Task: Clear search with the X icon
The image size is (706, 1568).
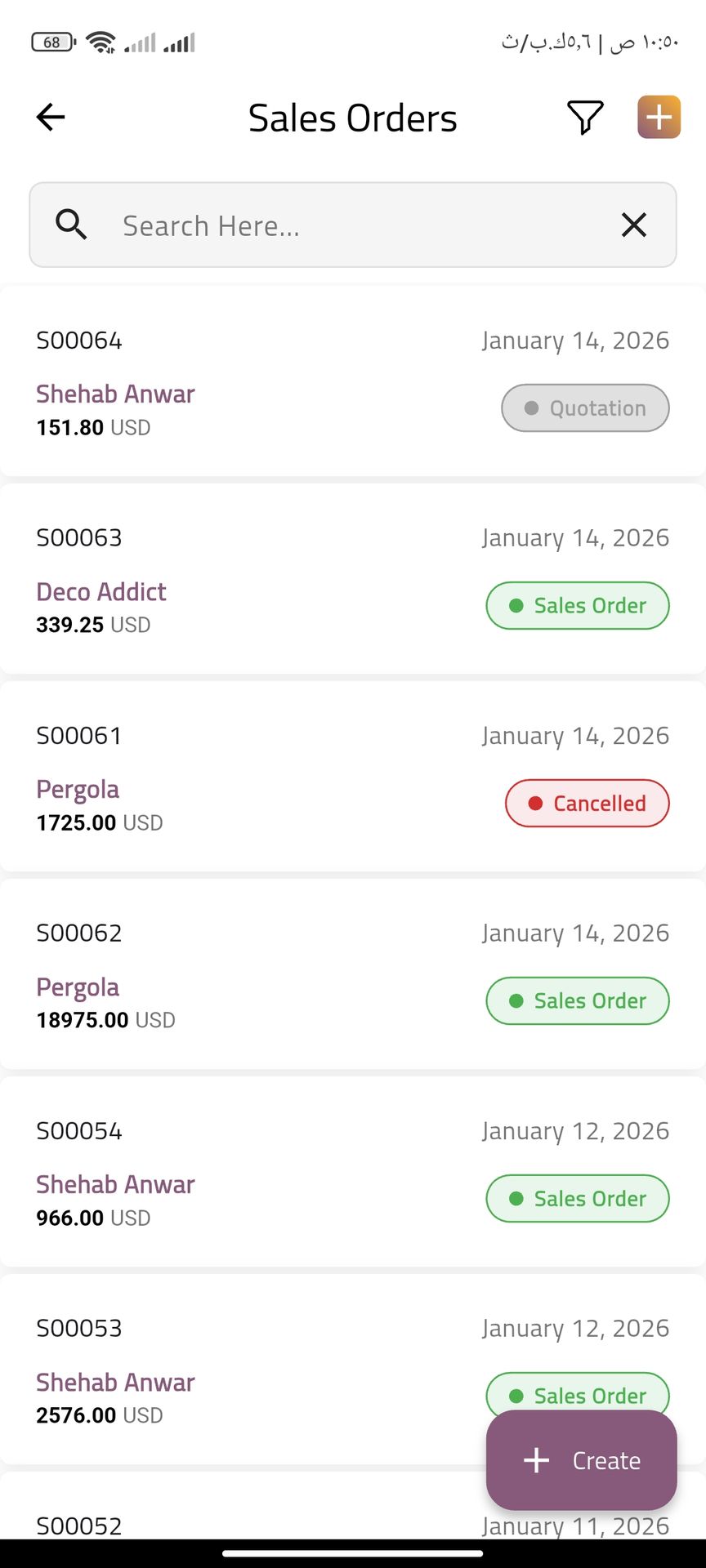Action: [634, 225]
